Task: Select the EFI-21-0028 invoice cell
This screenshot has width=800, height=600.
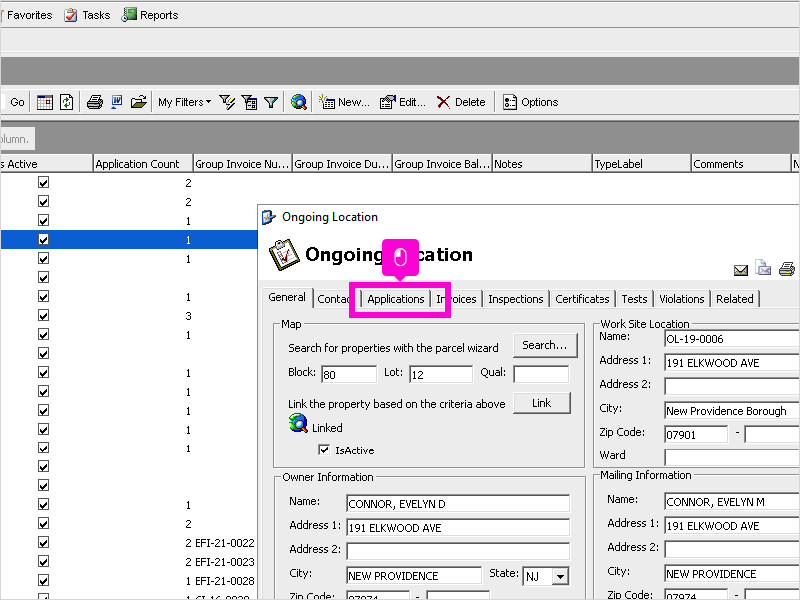Action: (224, 581)
